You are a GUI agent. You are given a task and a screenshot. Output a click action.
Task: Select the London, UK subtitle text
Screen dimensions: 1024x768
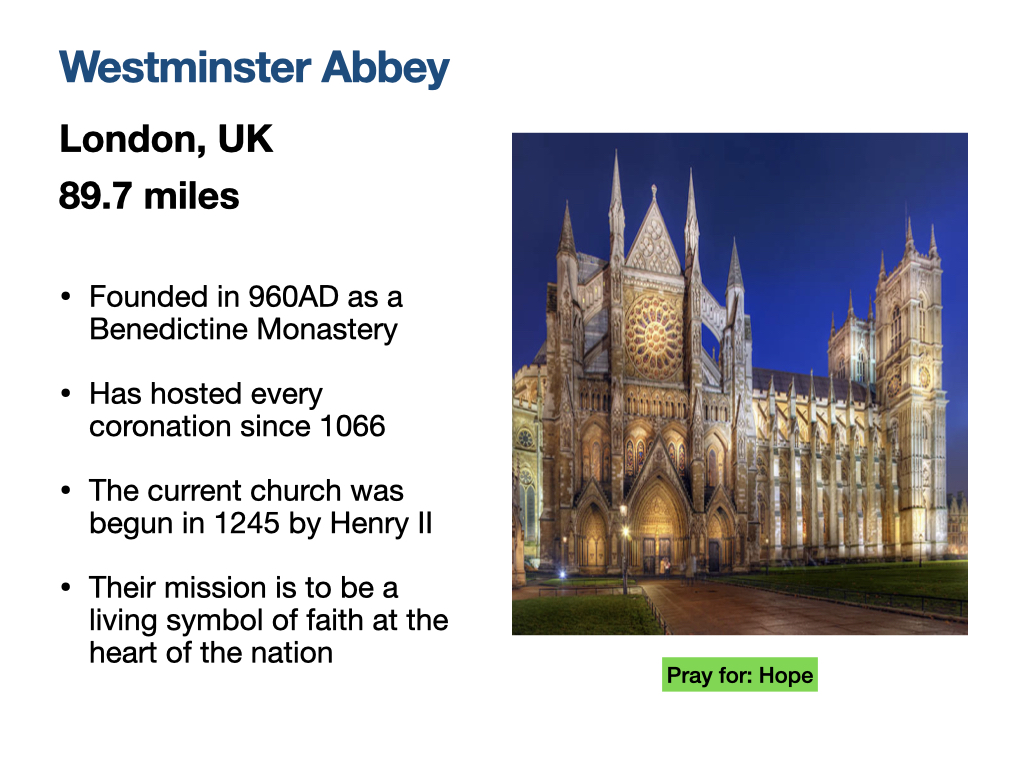click(x=166, y=139)
